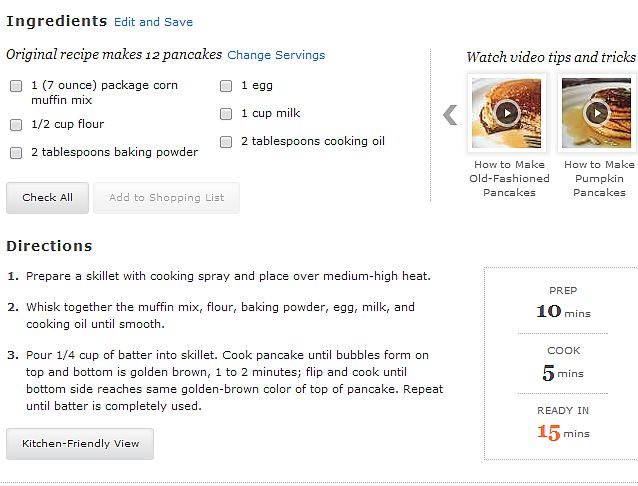Open How to Make Old-Fashioned Pancakes link
The width and height of the screenshot is (638, 486).
[509, 178]
